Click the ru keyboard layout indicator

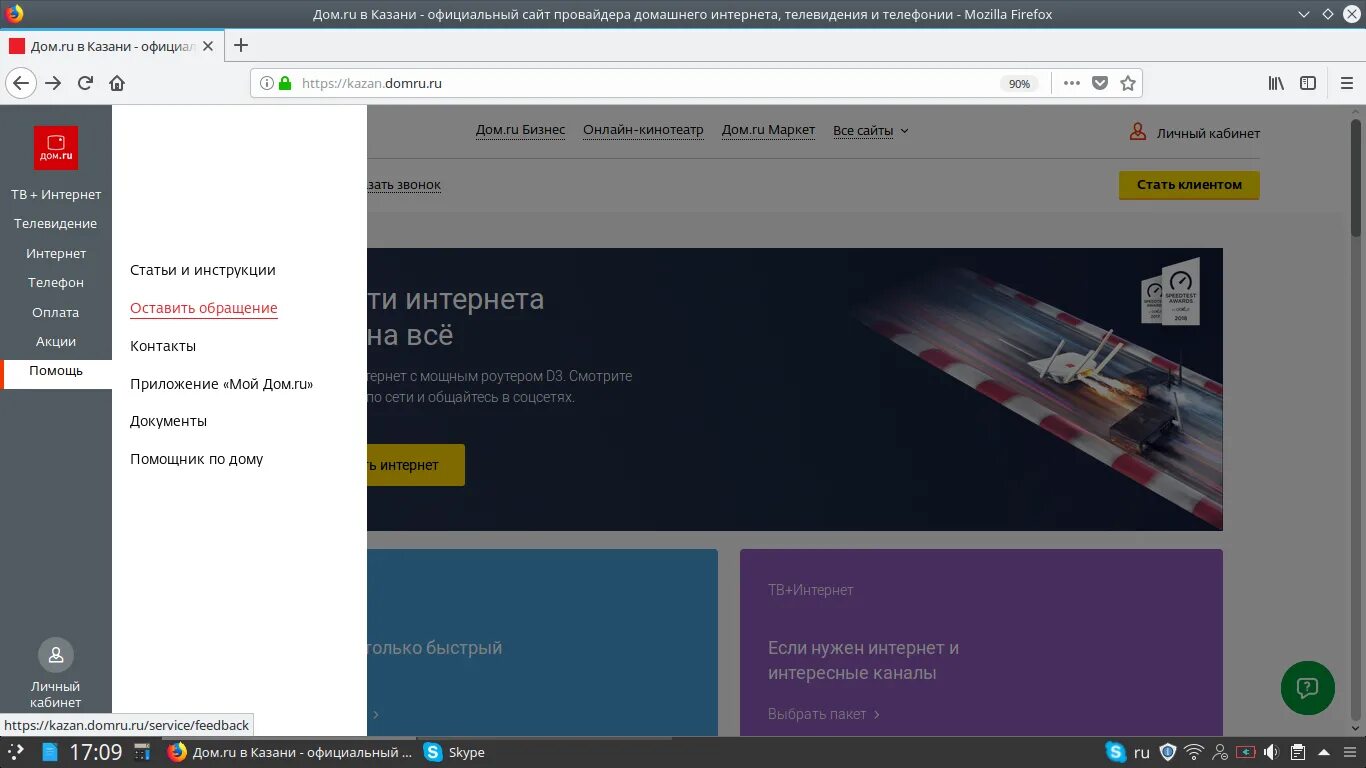click(1142, 752)
